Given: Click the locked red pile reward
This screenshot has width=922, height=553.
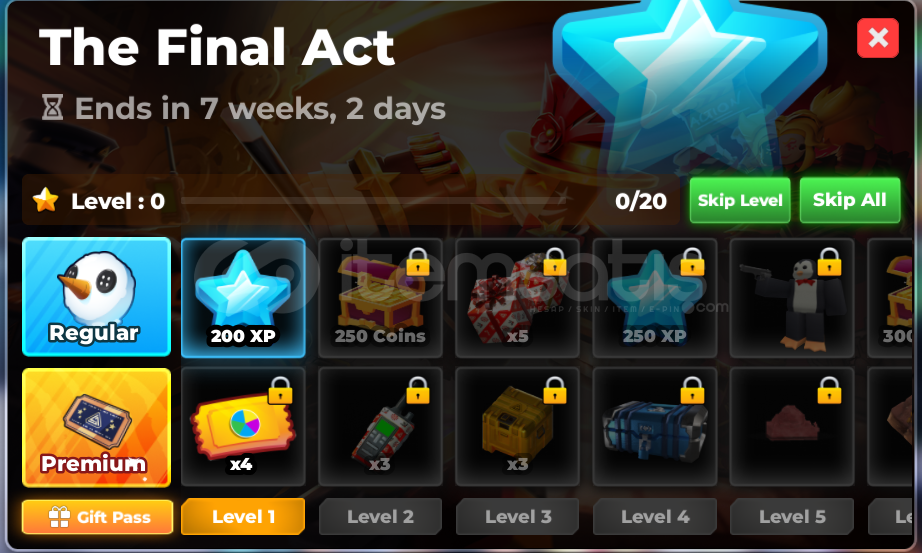Looking at the screenshot, I should [x=792, y=427].
